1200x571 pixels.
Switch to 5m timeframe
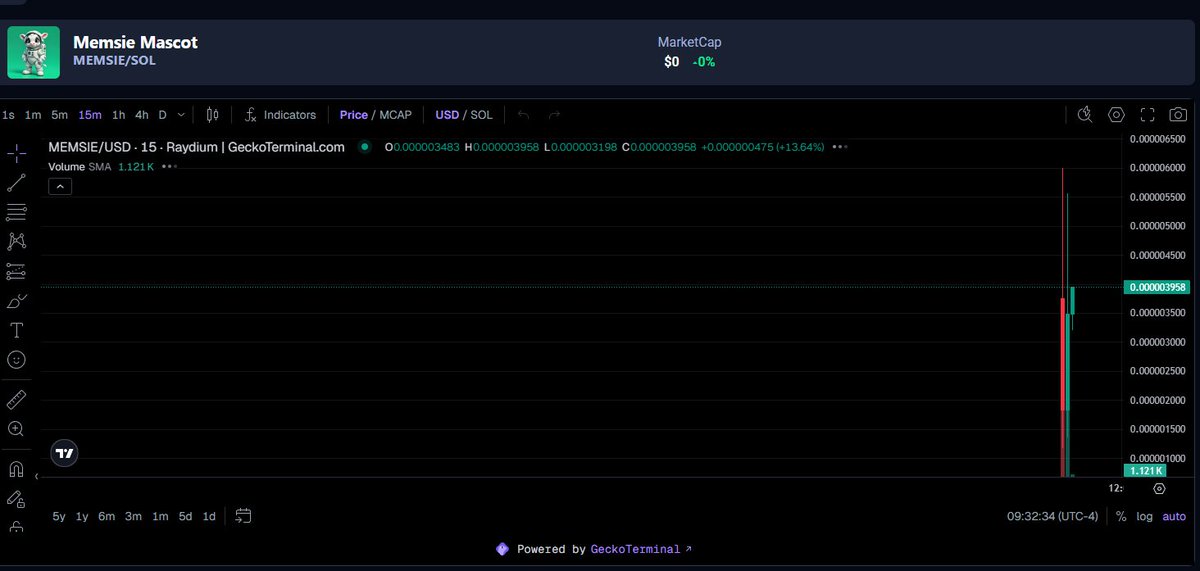click(60, 115)
